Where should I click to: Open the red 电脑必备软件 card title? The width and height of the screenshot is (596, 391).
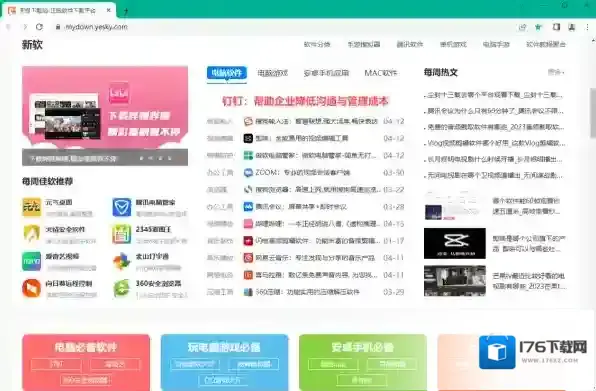(x=86, y=347)
